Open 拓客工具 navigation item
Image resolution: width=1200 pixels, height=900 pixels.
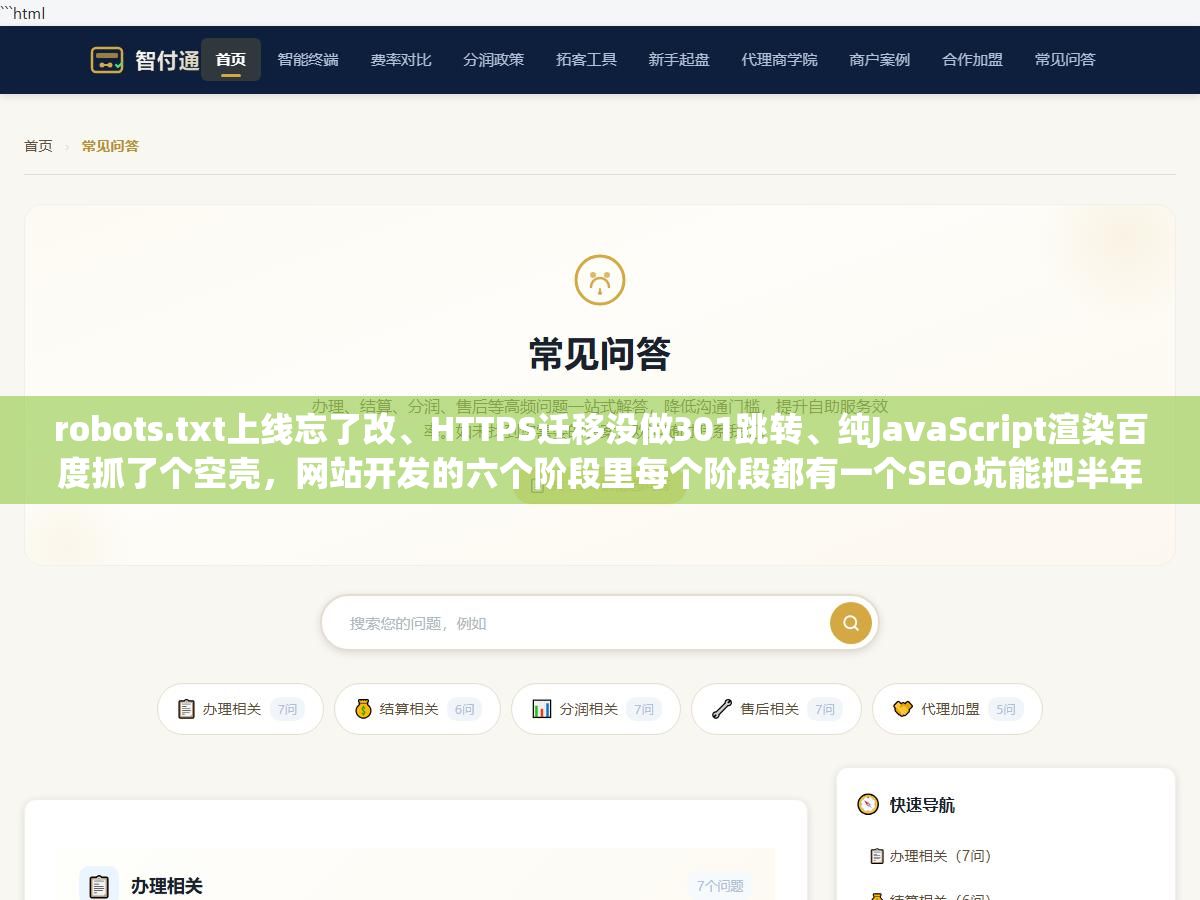587,60
